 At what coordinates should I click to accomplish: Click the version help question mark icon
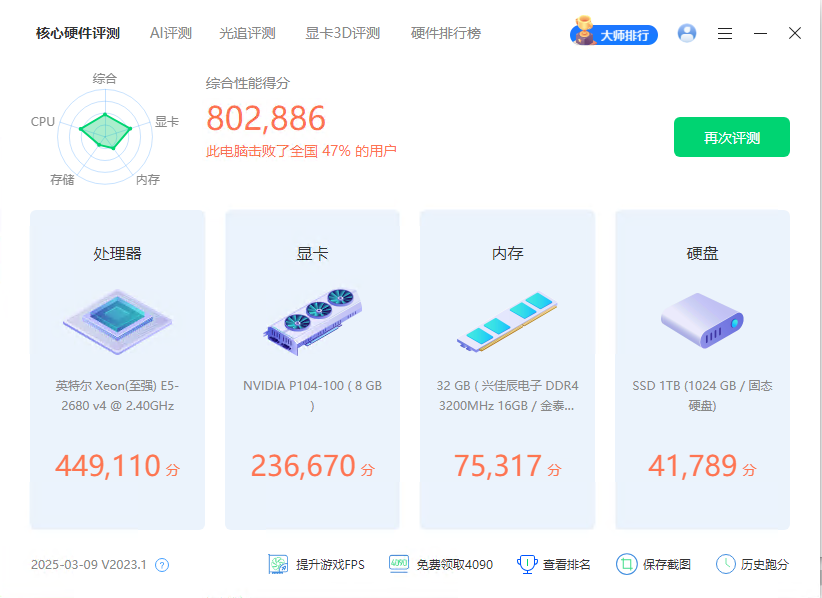(162, 565)
